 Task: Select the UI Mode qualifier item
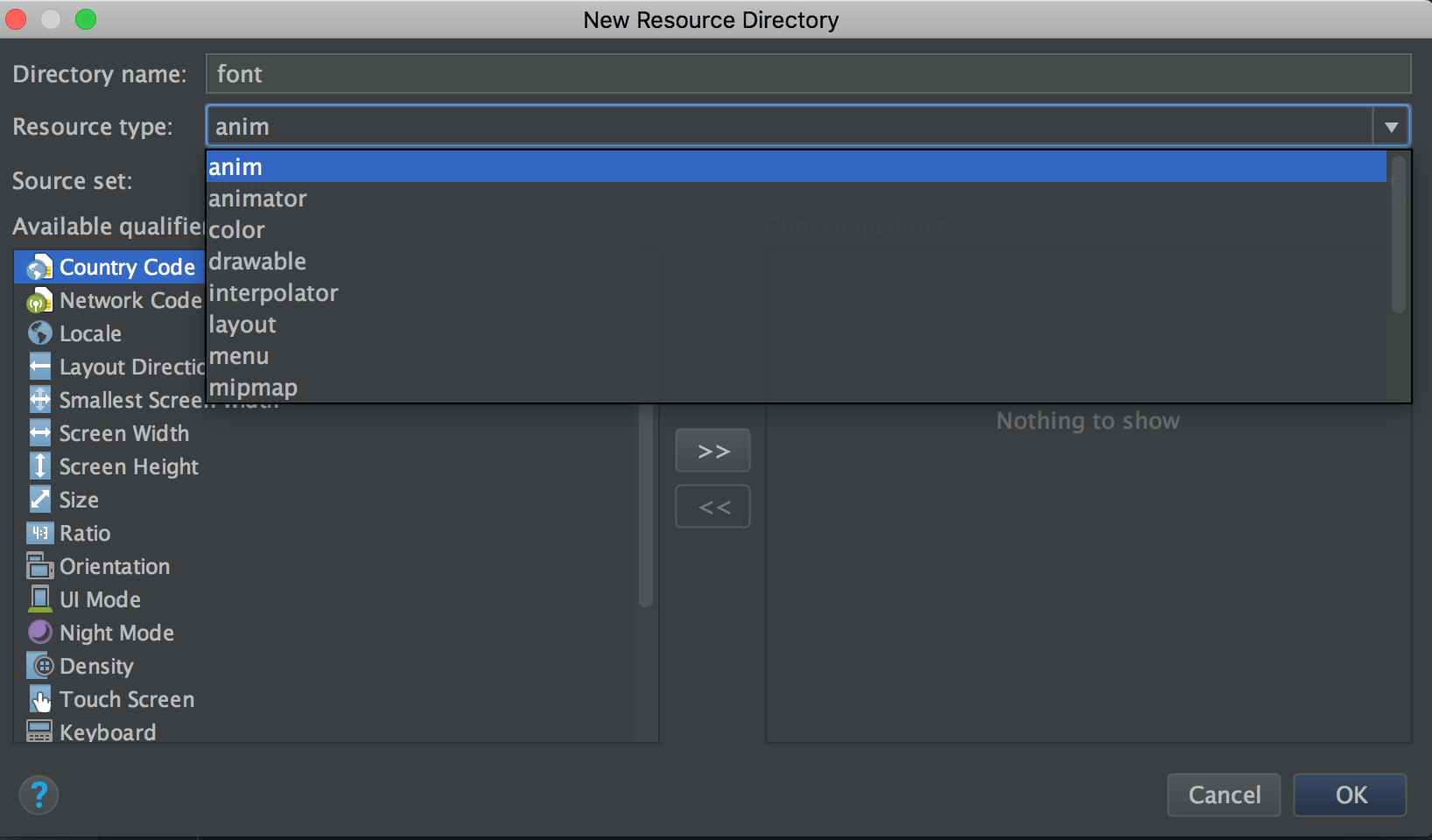[x=100, y=599]
